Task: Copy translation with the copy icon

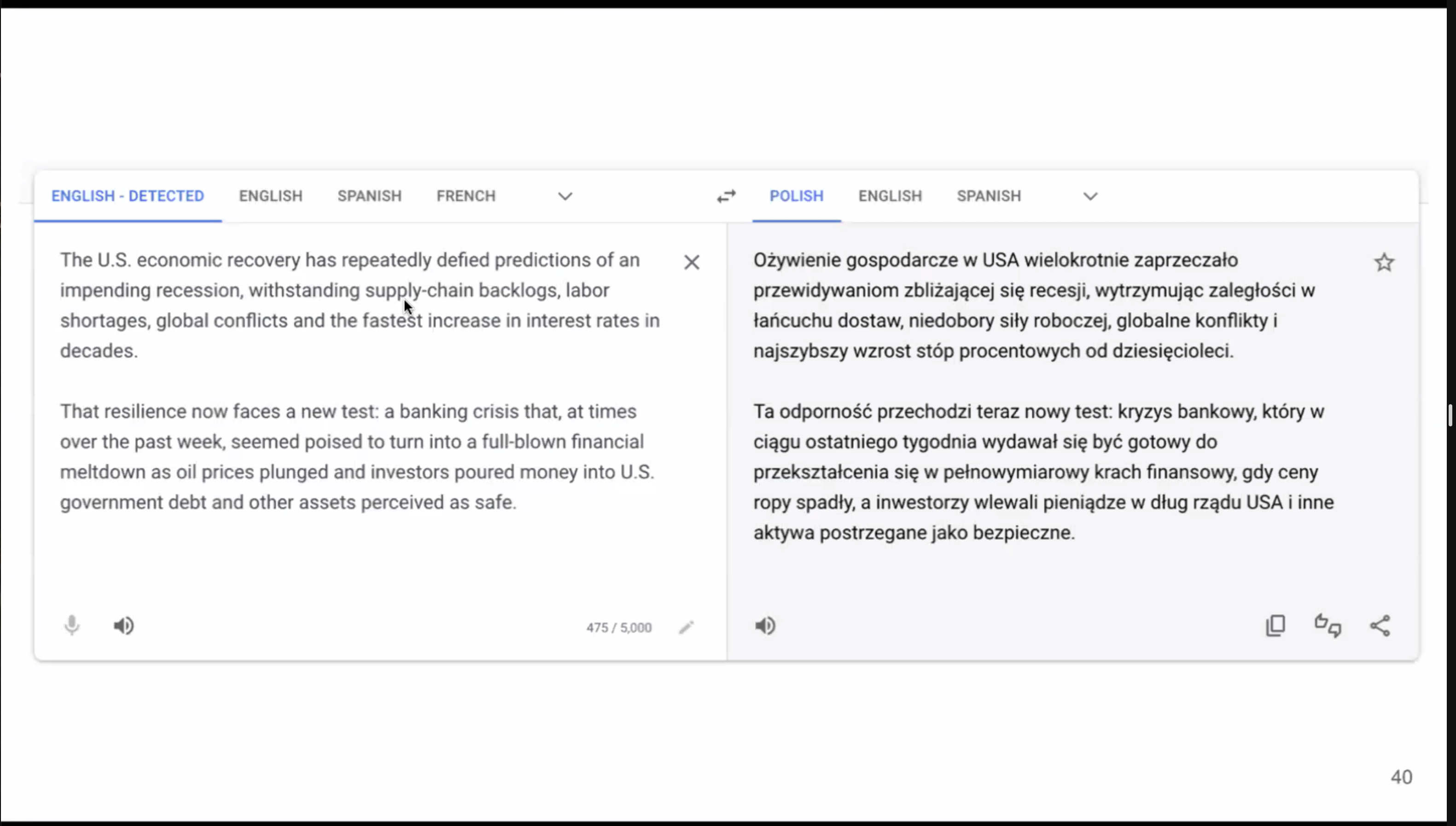Action: (x=1275, y=626)
